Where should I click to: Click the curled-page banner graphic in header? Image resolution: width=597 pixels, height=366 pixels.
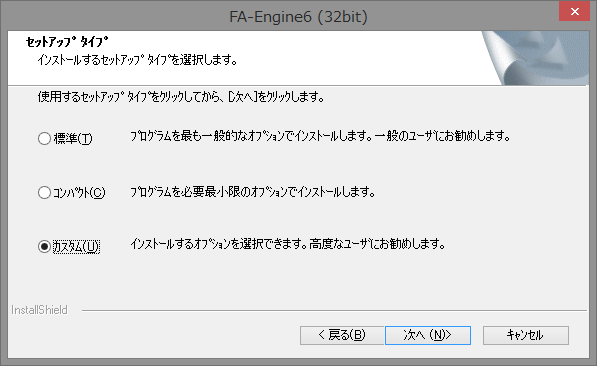pos(535,58)
